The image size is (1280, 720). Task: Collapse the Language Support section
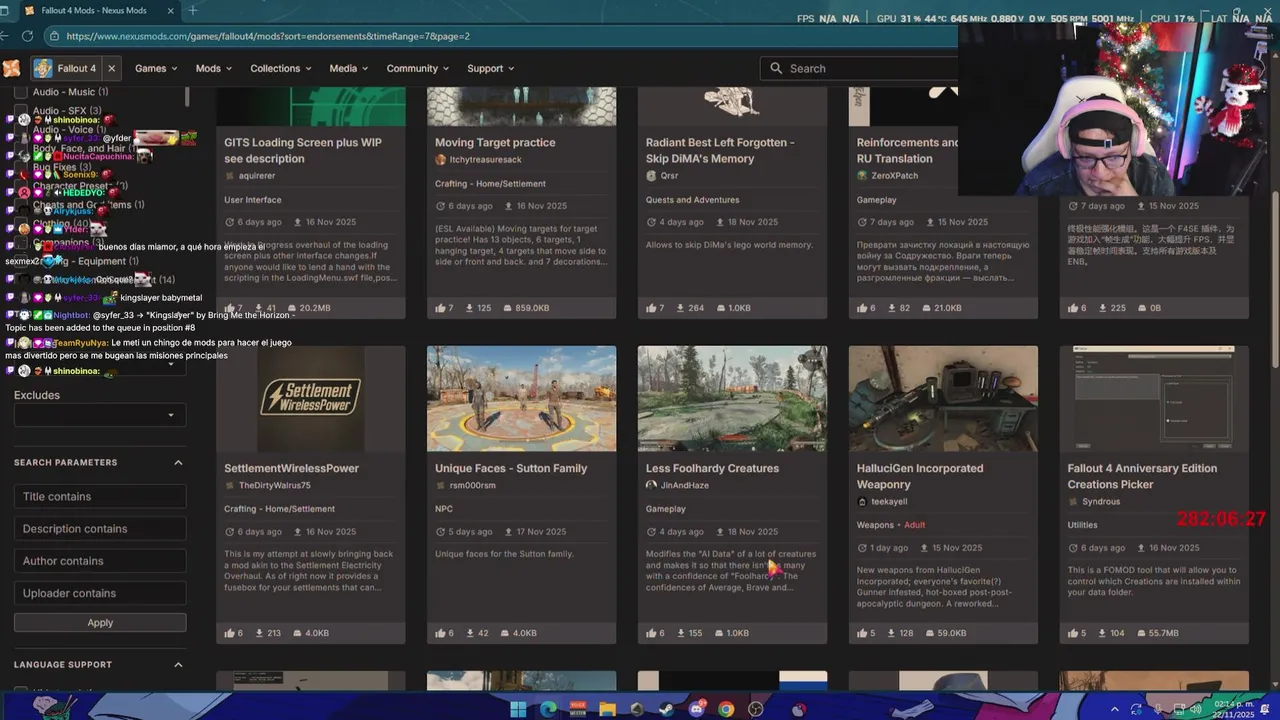[178, 664]
